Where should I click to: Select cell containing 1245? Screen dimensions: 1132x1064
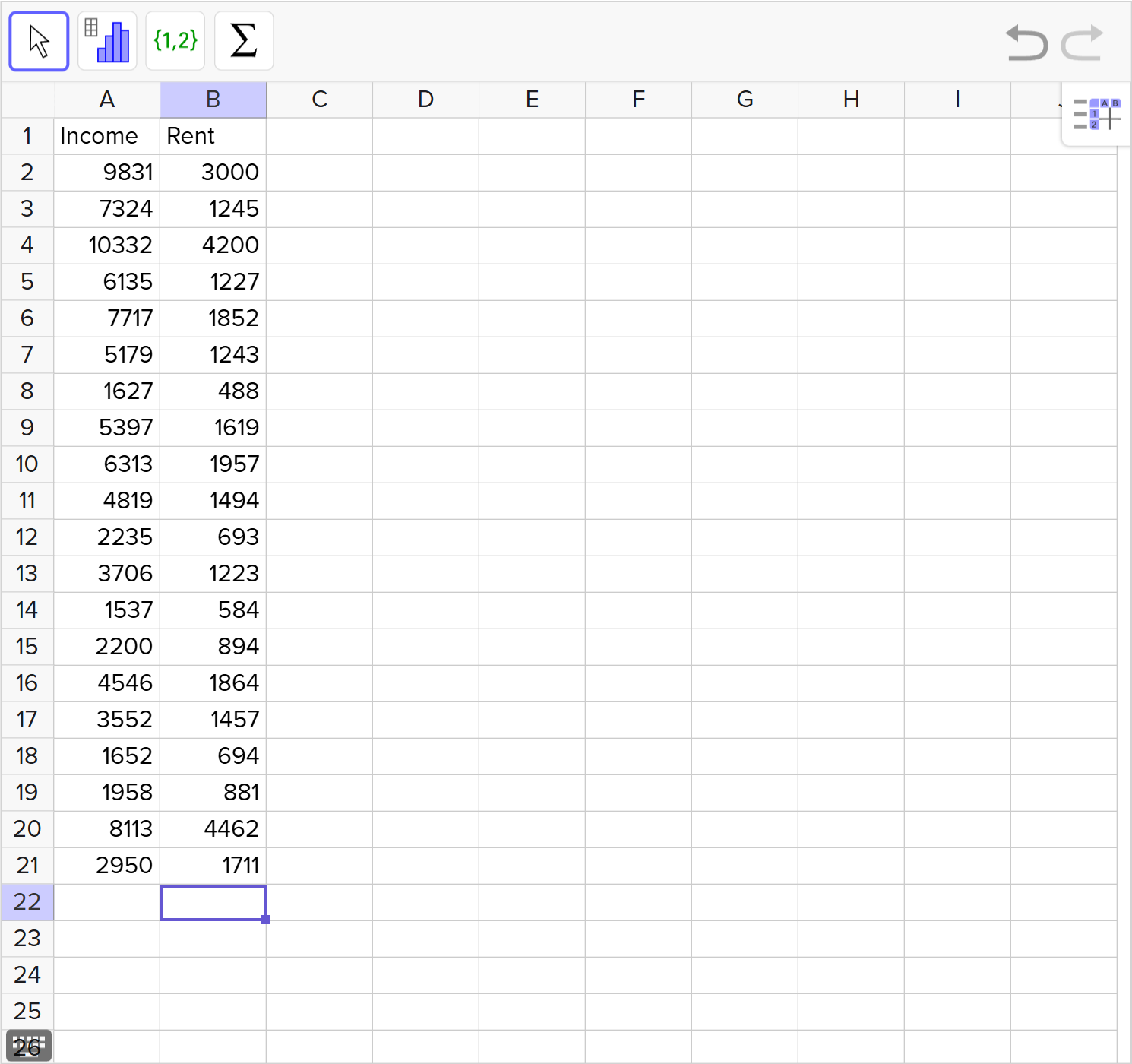(x=213, y=209)
